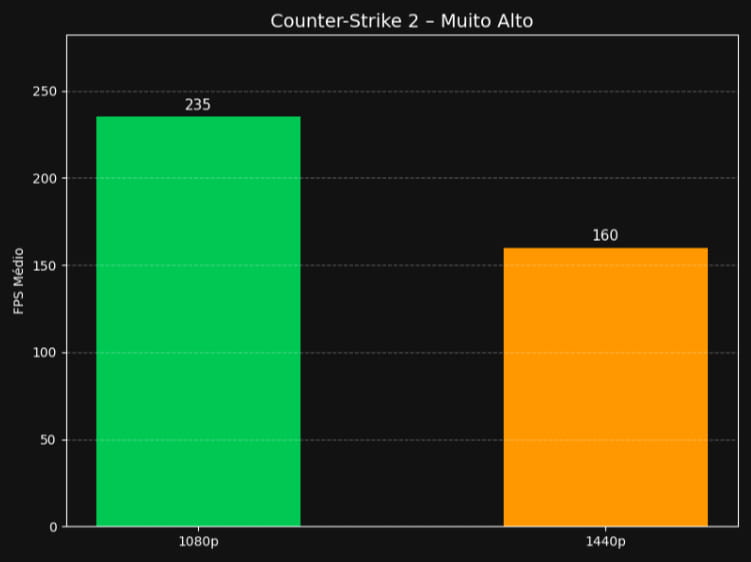Select the orange 1440p bar
The image size is (751, 562).
(605, 386)
